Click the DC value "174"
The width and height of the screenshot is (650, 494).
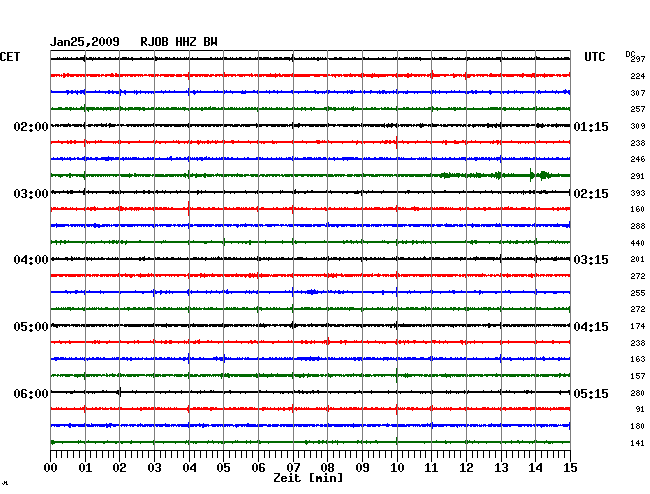[638, 326]
